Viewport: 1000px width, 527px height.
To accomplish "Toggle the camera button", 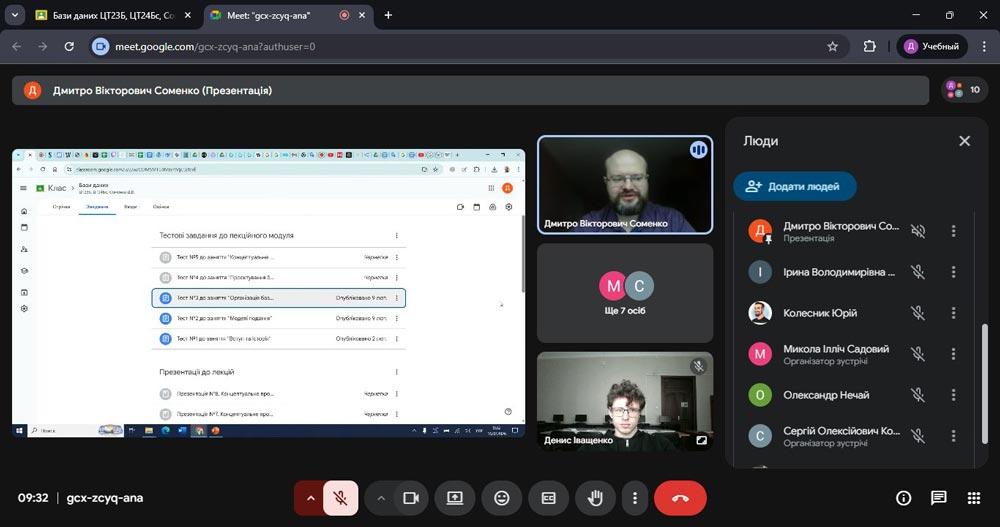I will pos(410,498).
